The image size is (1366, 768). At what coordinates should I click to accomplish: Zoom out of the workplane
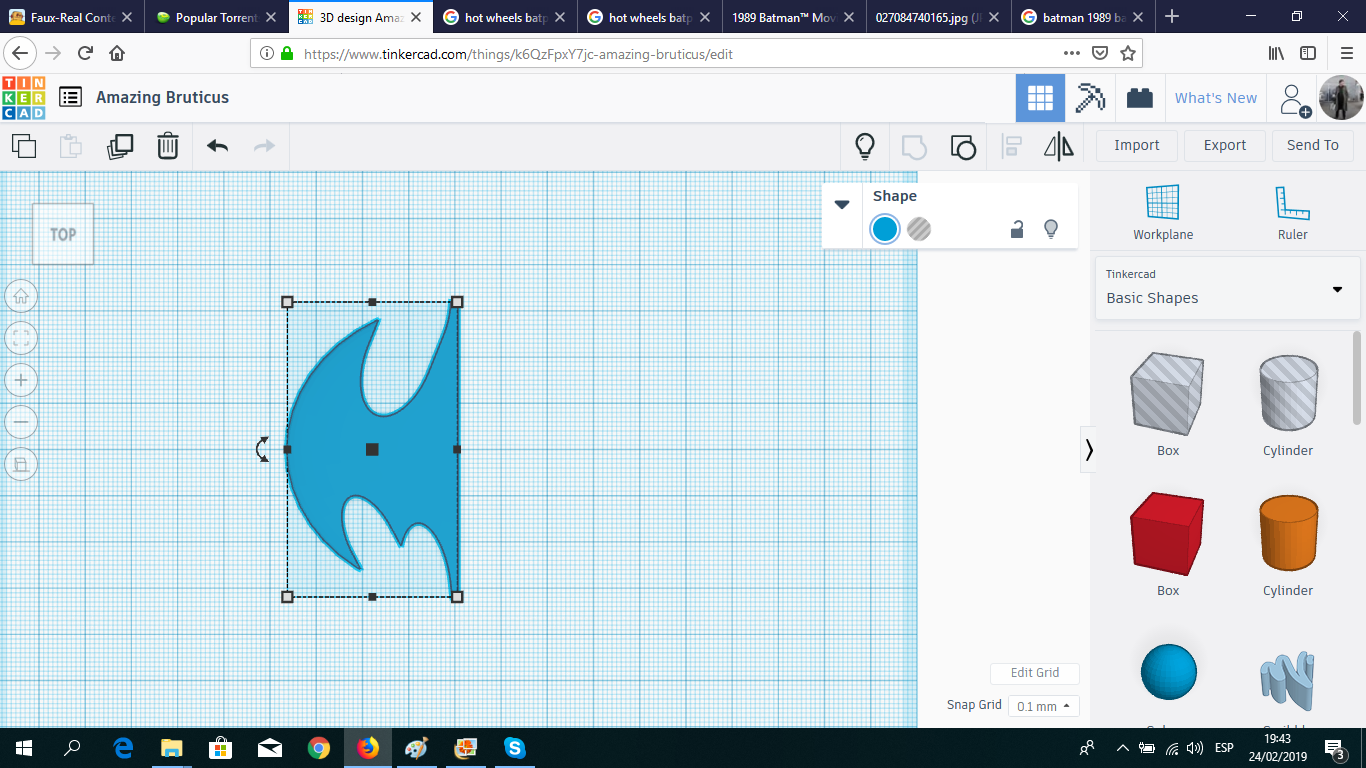21,422
